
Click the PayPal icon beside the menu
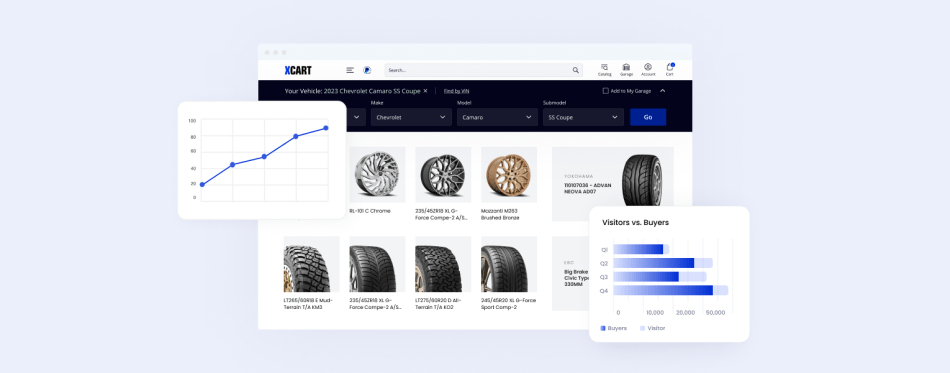point(367,70)
